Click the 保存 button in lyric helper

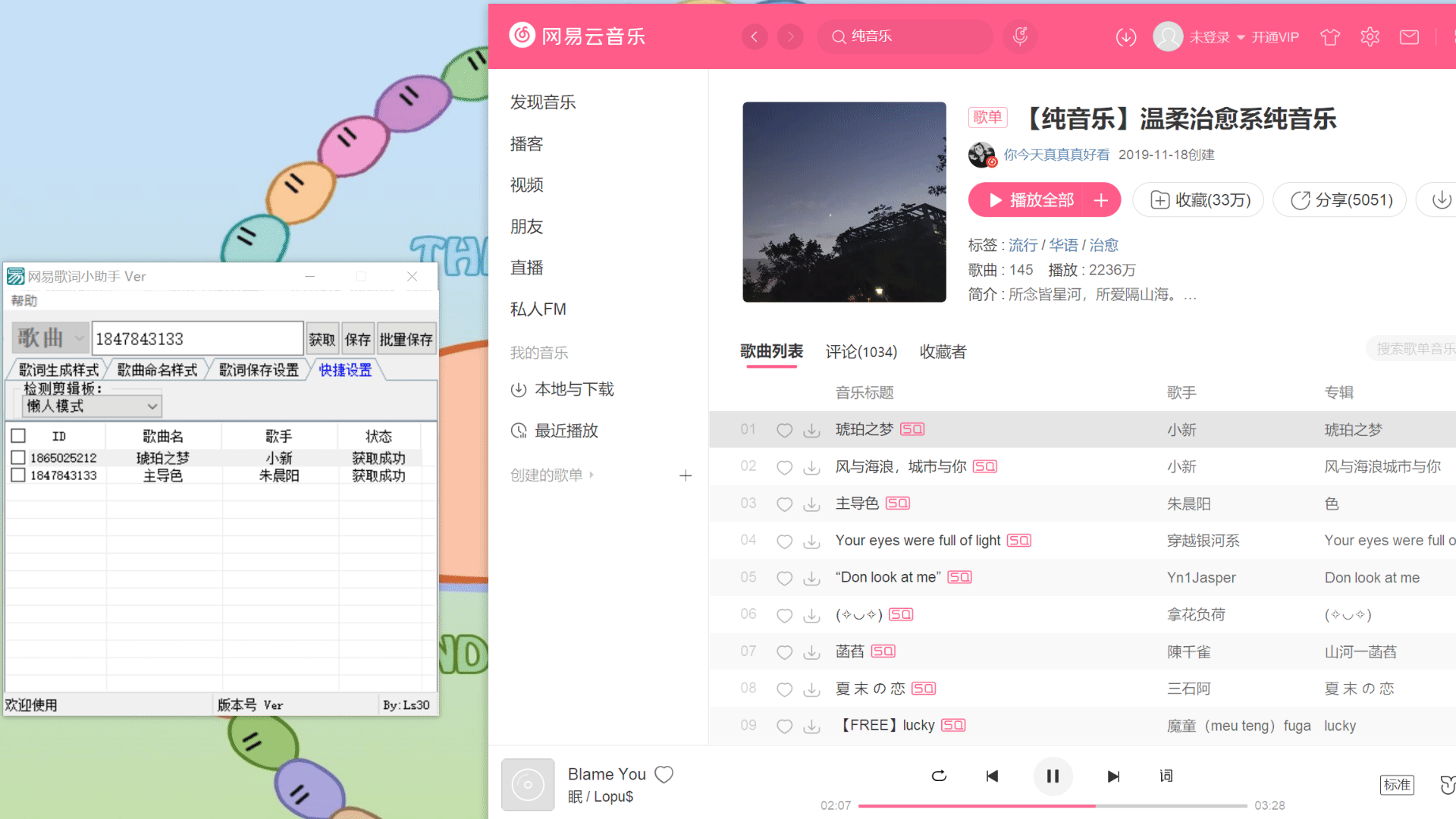pyautogui.click(x=358, y=339)
